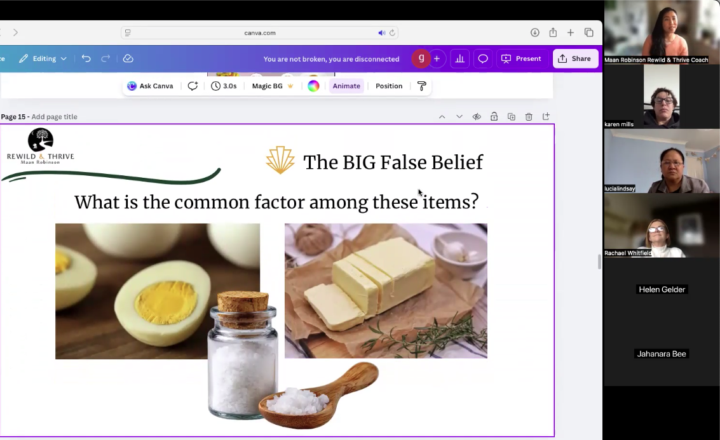Add a new page using the add-page icon
The width and height of the screenshot is (720, 440).
pos(546,117)
